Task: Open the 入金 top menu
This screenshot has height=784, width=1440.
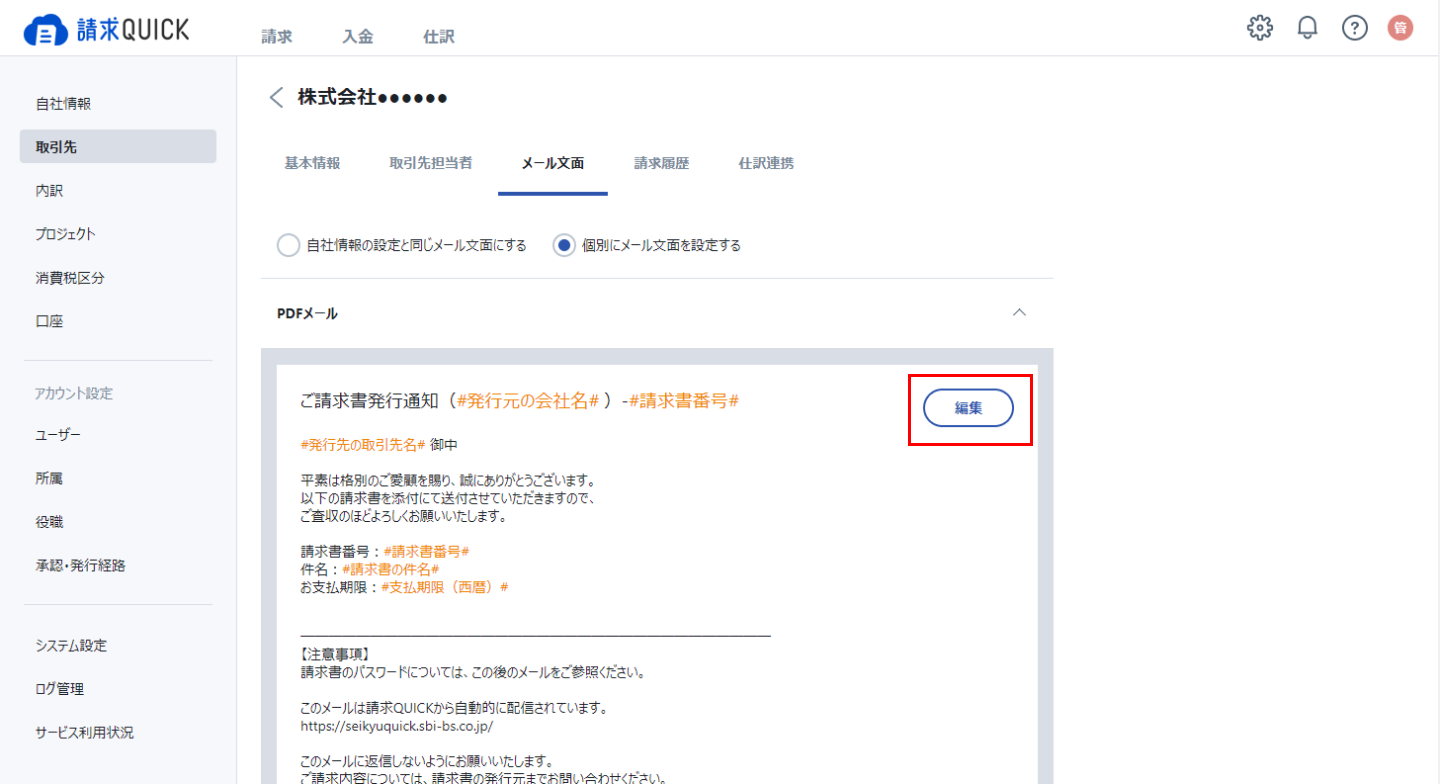Action: (357, 36)
